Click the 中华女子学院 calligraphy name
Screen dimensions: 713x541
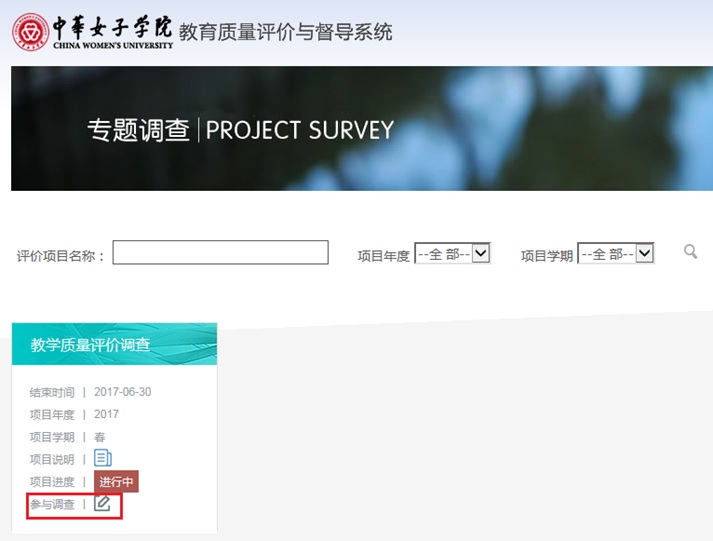pos(111,26)
